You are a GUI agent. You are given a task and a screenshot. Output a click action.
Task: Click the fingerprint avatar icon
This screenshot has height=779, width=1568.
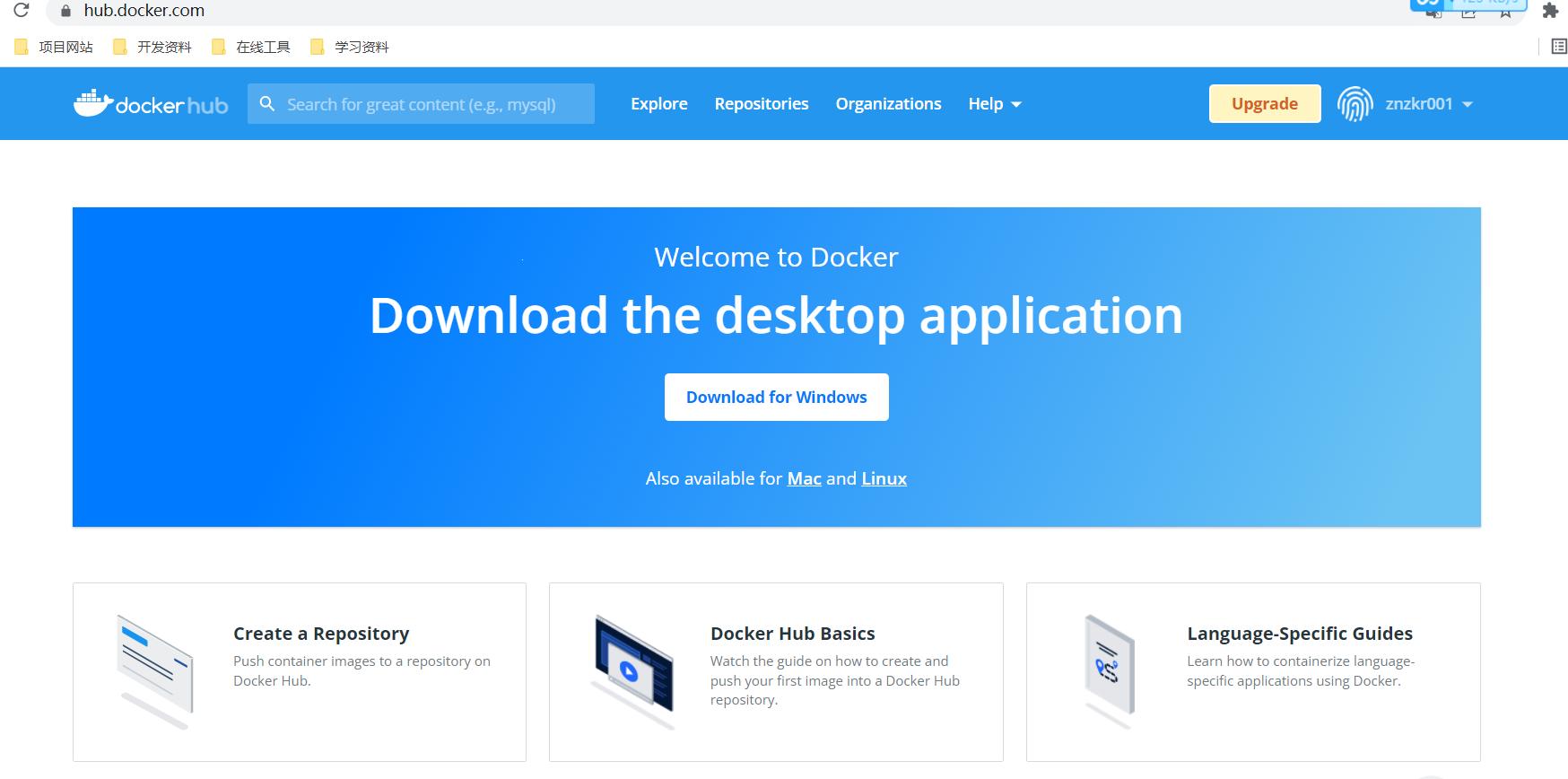click(1355, 104)
